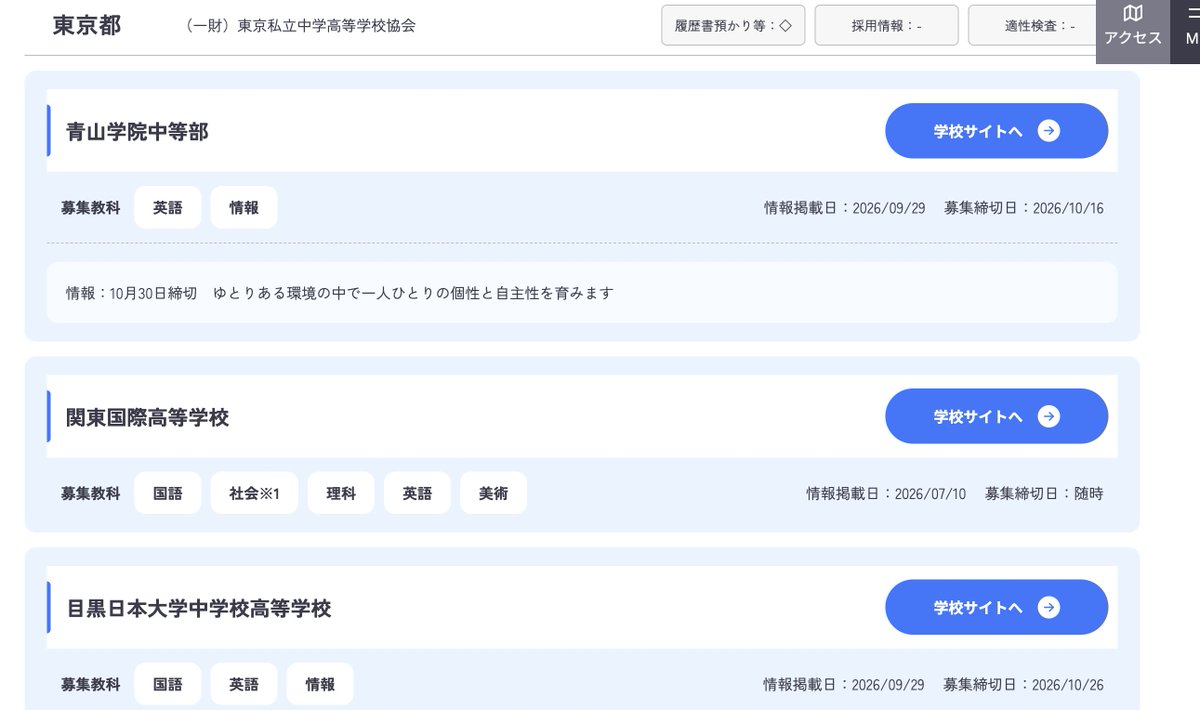Click the 募集教科 label in the 青山学院 card

90,208
